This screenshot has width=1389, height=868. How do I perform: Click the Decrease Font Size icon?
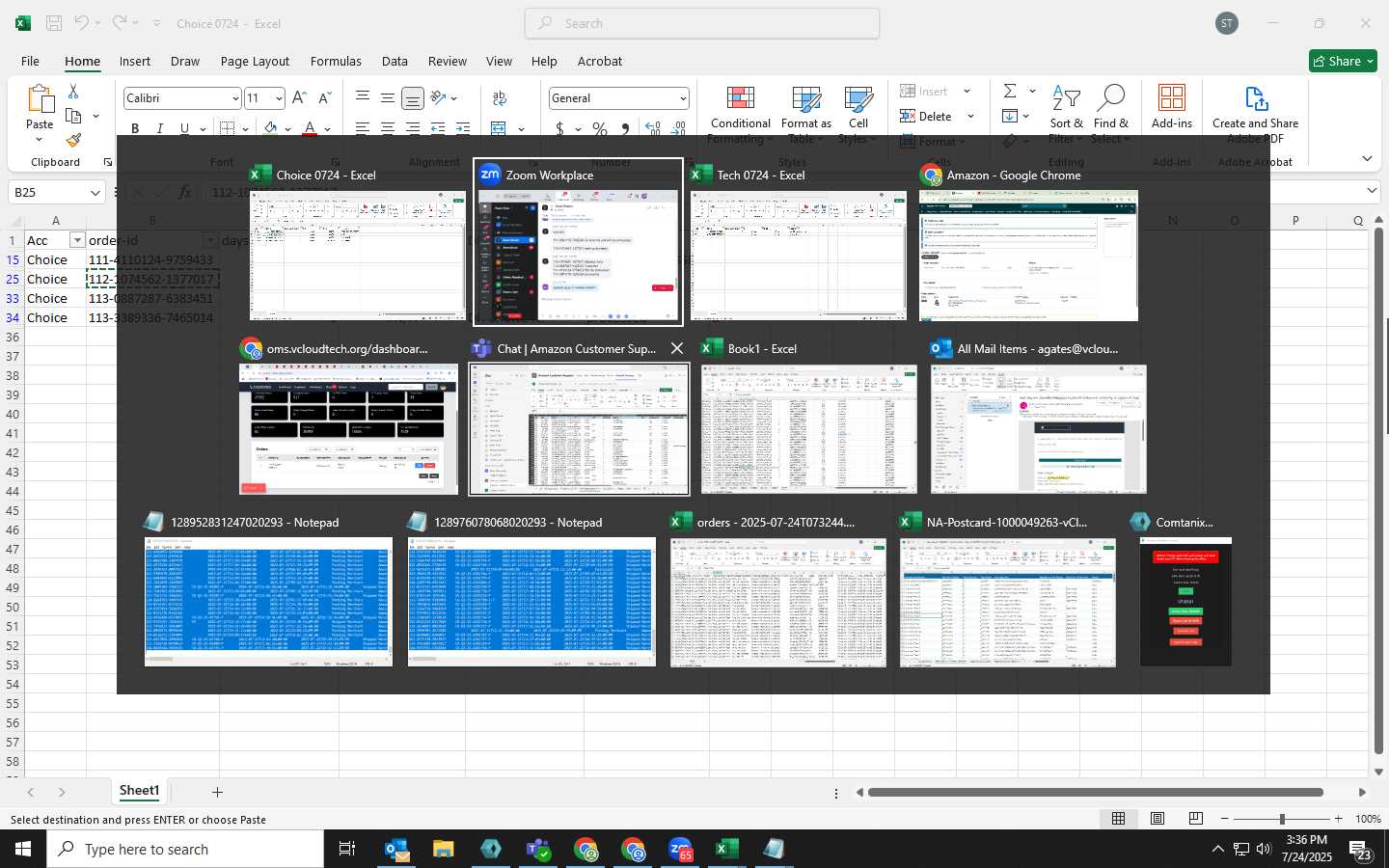[x=324, y=98]
